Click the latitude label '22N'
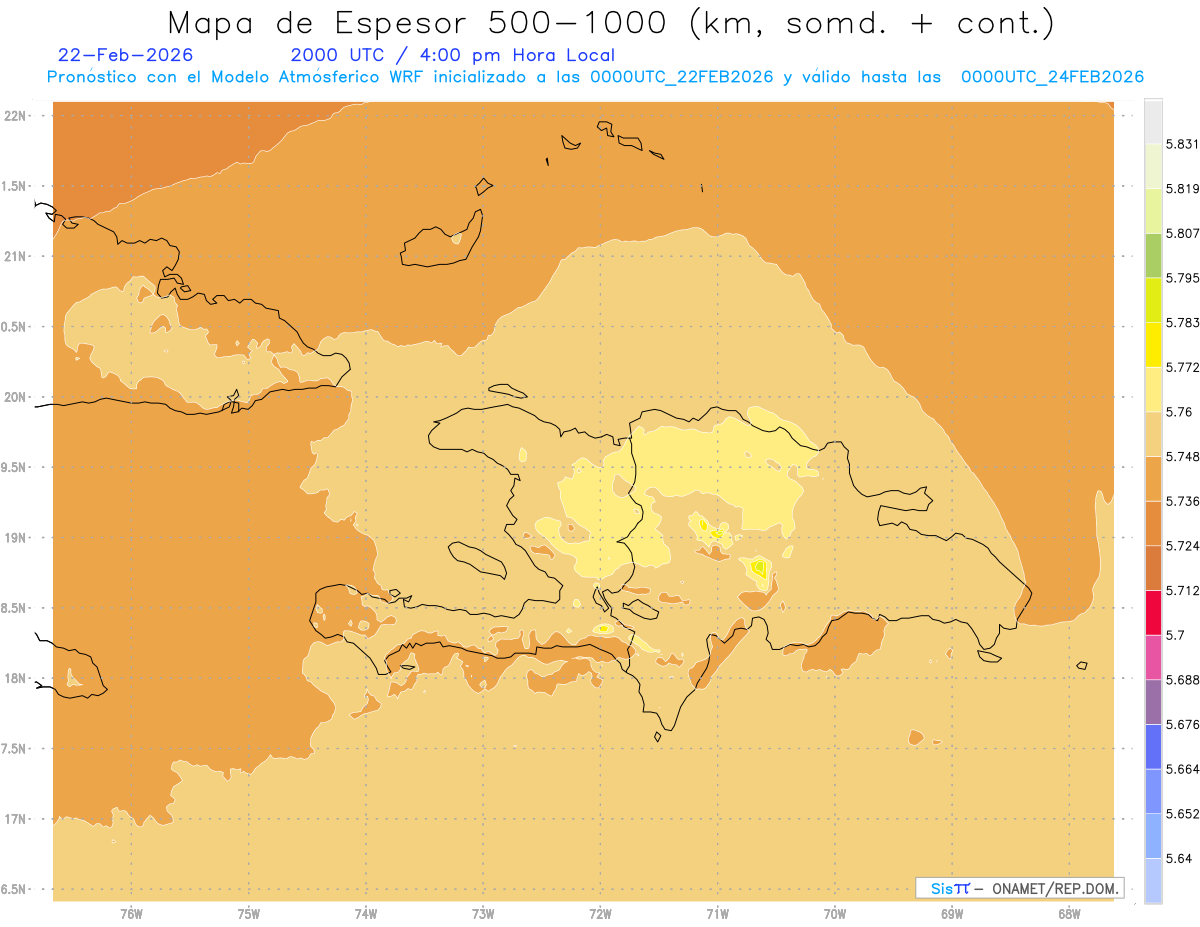 click(x=17, y=115)
